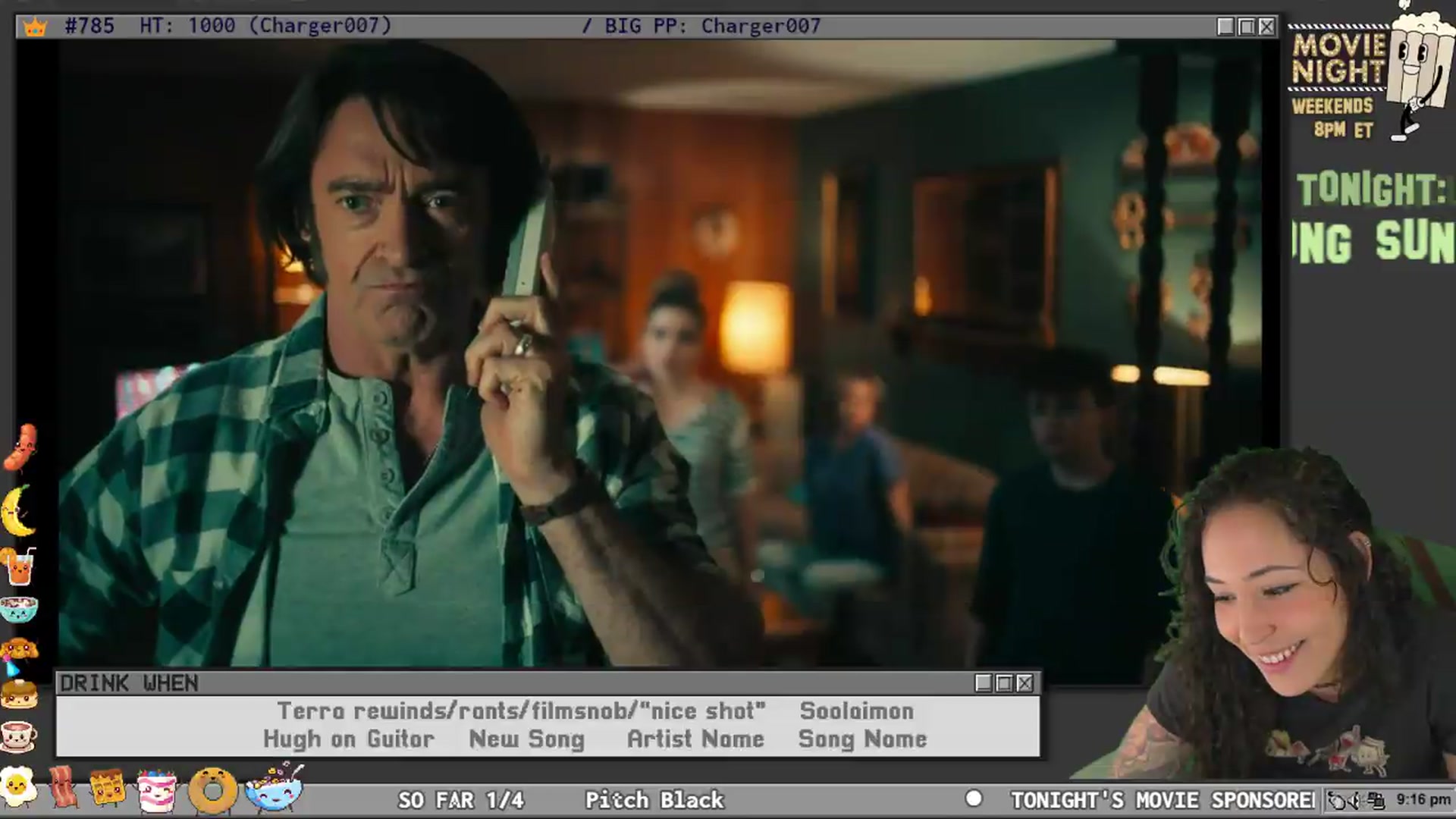The image size is (1456, 819).
Task: Select the teacup emote
Action: [x=18, y=736]
